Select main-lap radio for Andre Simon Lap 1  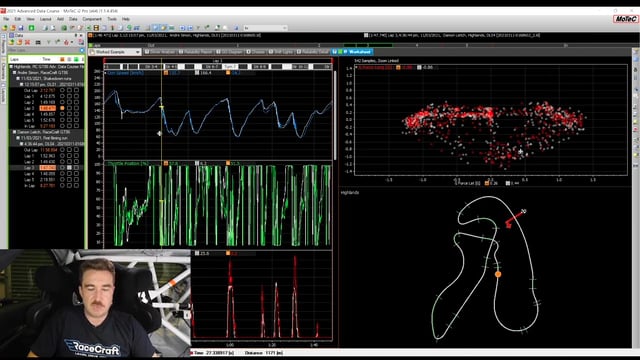[62, 96]
